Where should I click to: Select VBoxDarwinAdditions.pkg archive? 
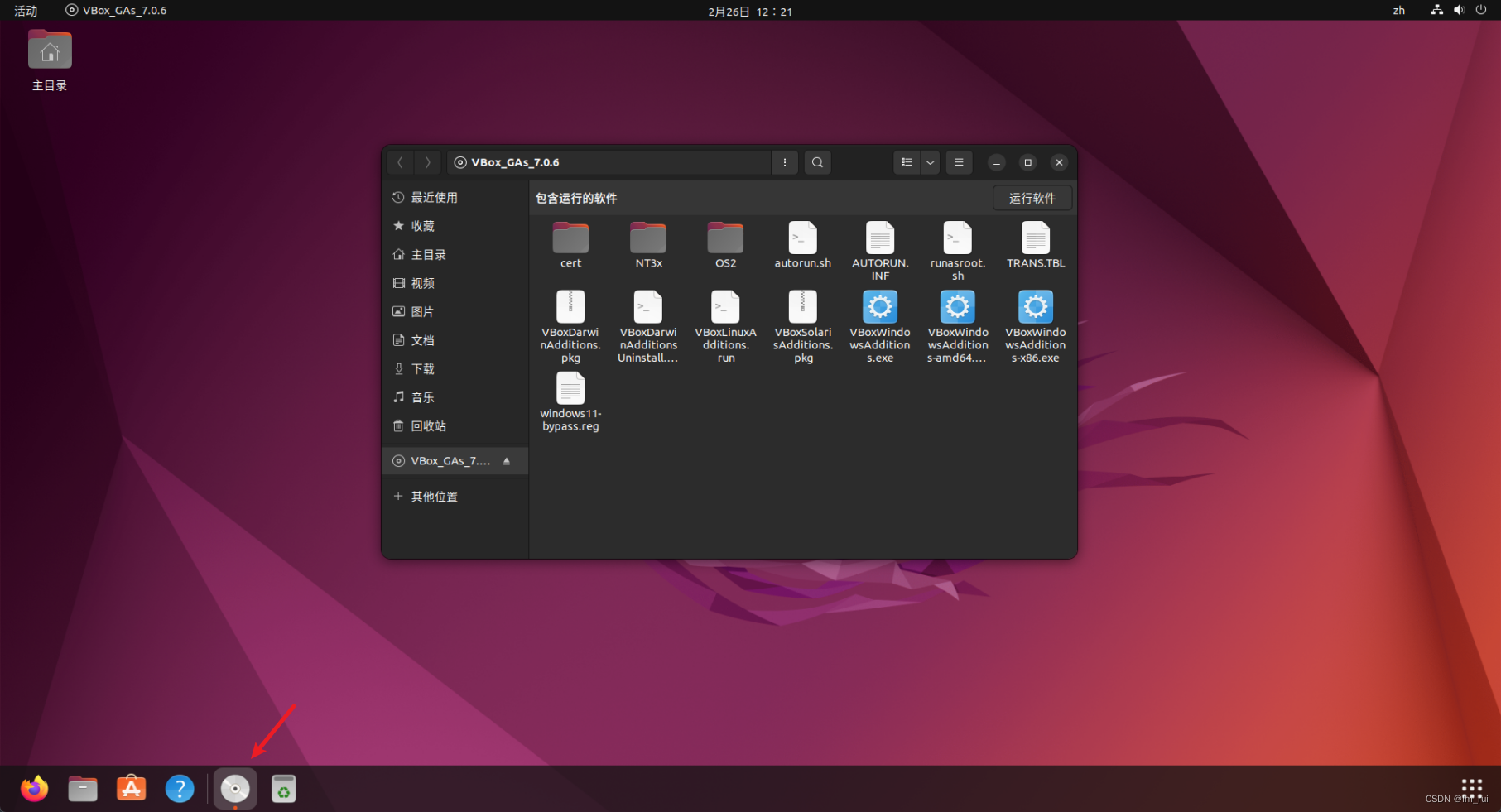(x=570, y=326)
